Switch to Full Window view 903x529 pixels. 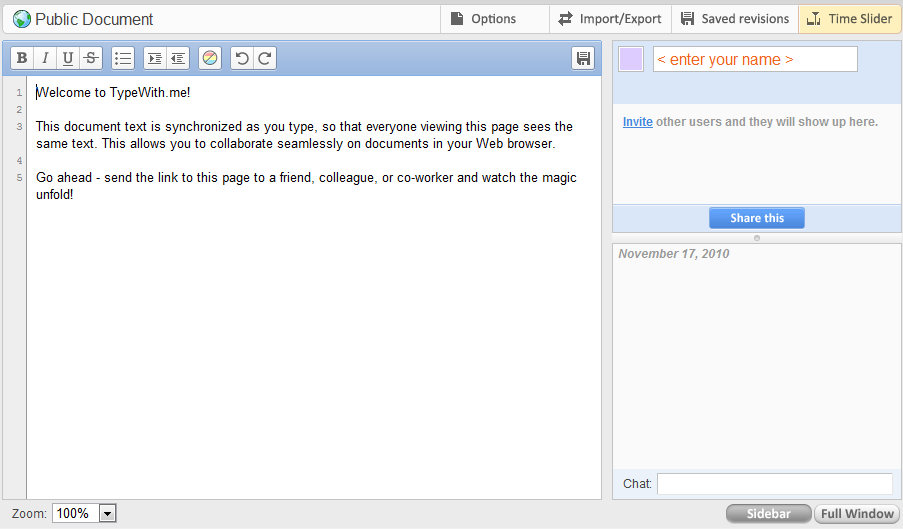pyautogui.click(x=857, y=514)
